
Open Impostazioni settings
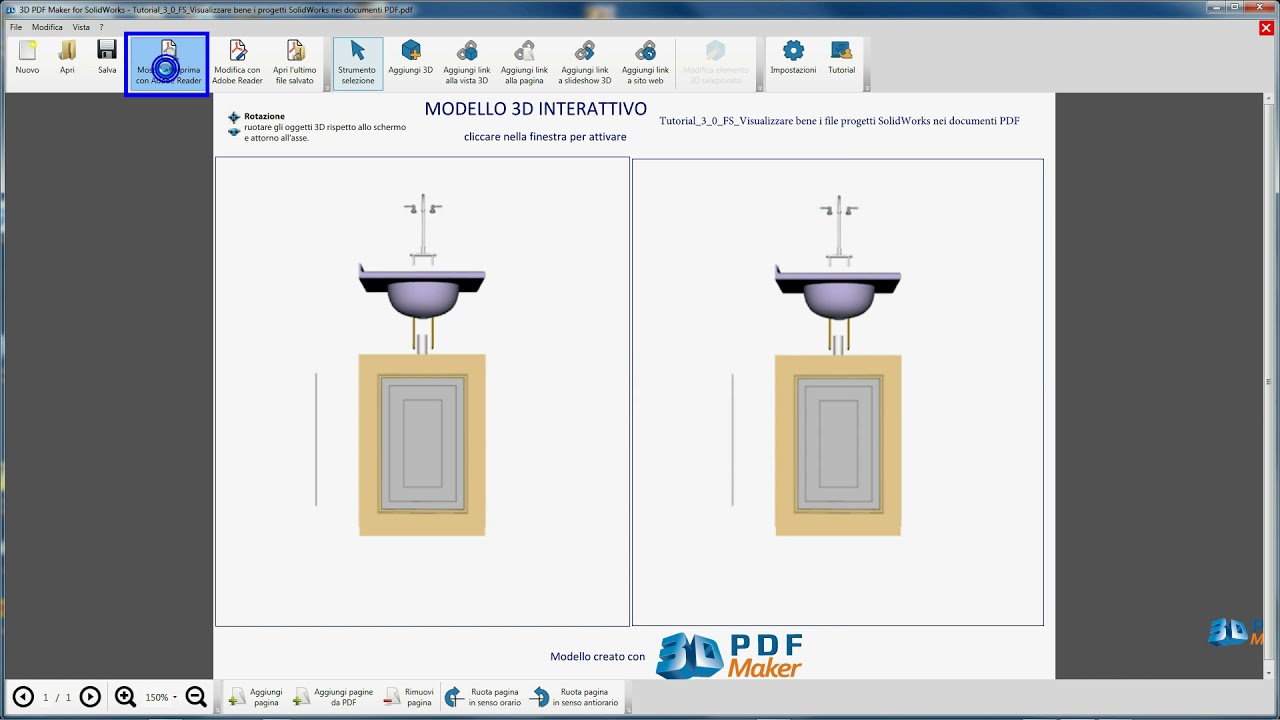(x=793, y=58)
